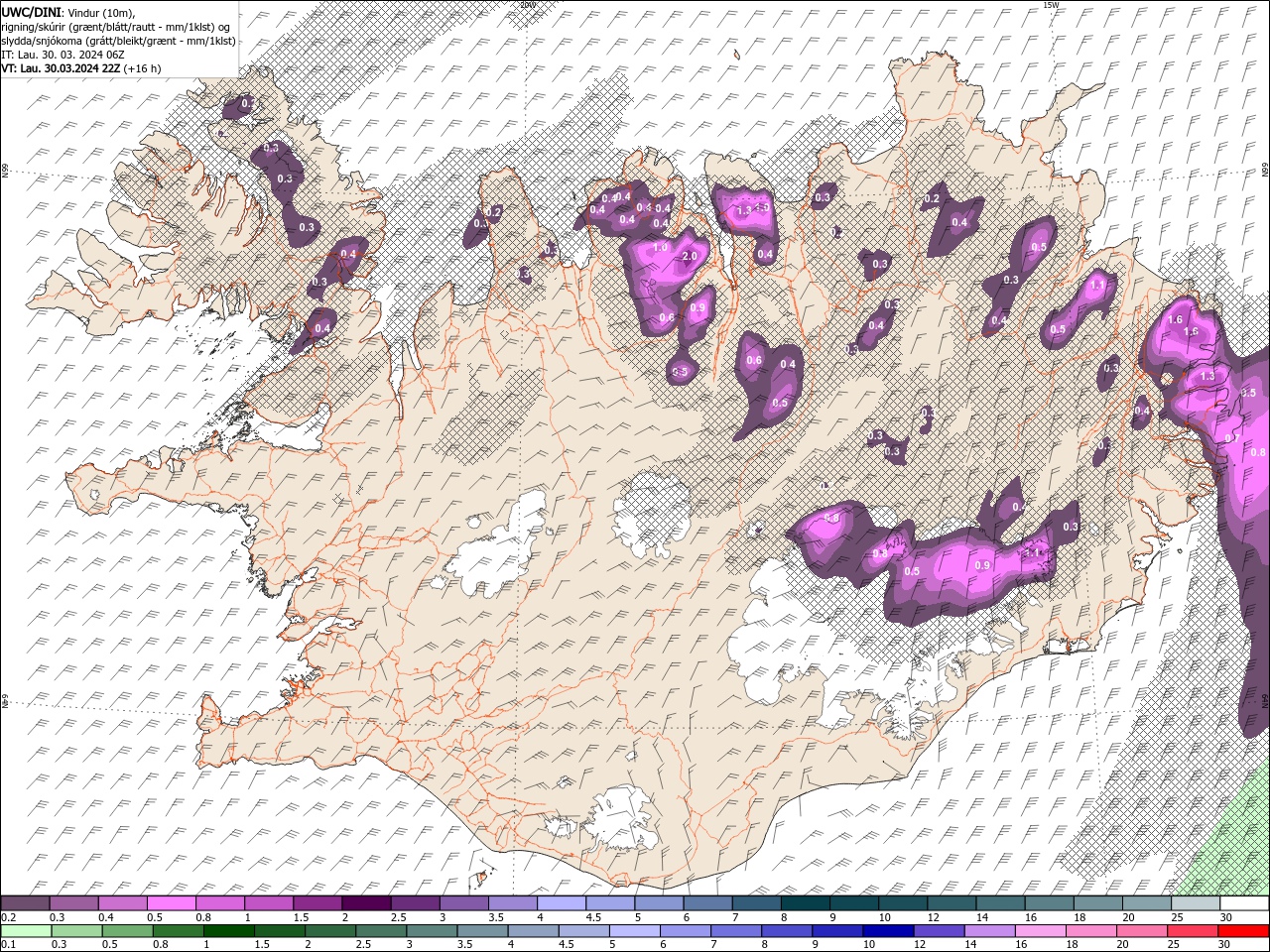Click the dark purple 0.2 swatch in snow legend

click(x=25, y=903)
